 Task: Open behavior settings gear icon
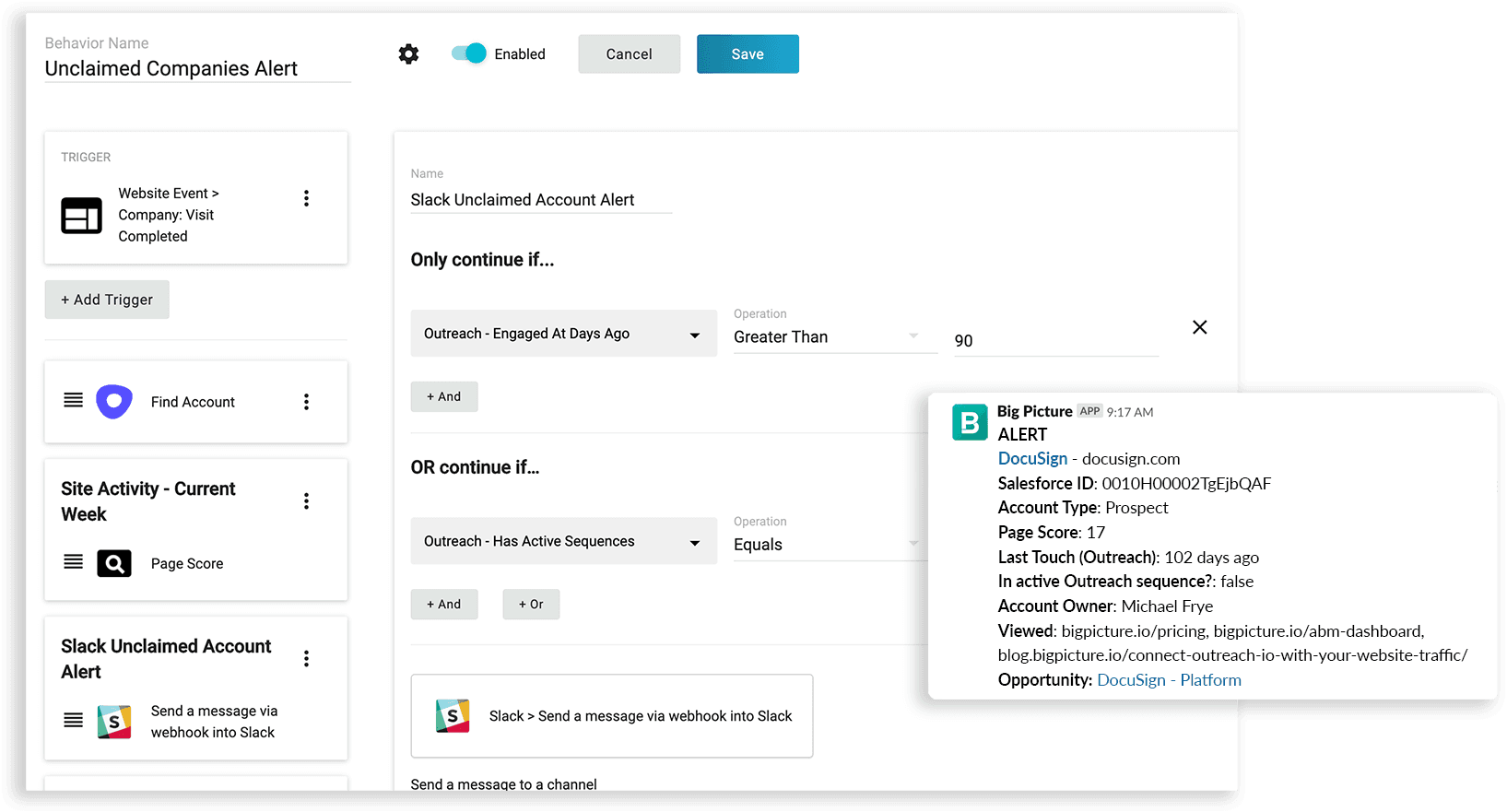coord(408,54)
